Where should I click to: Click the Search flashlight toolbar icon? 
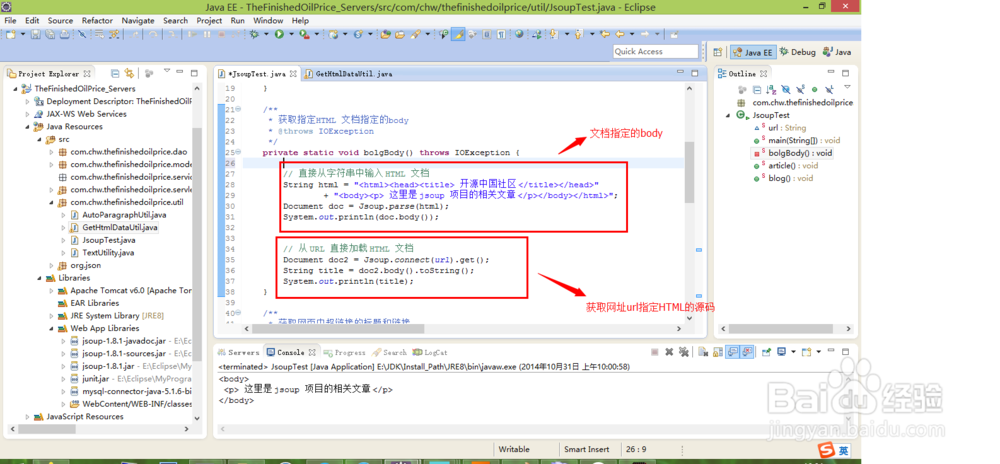[x=415, y=34]
